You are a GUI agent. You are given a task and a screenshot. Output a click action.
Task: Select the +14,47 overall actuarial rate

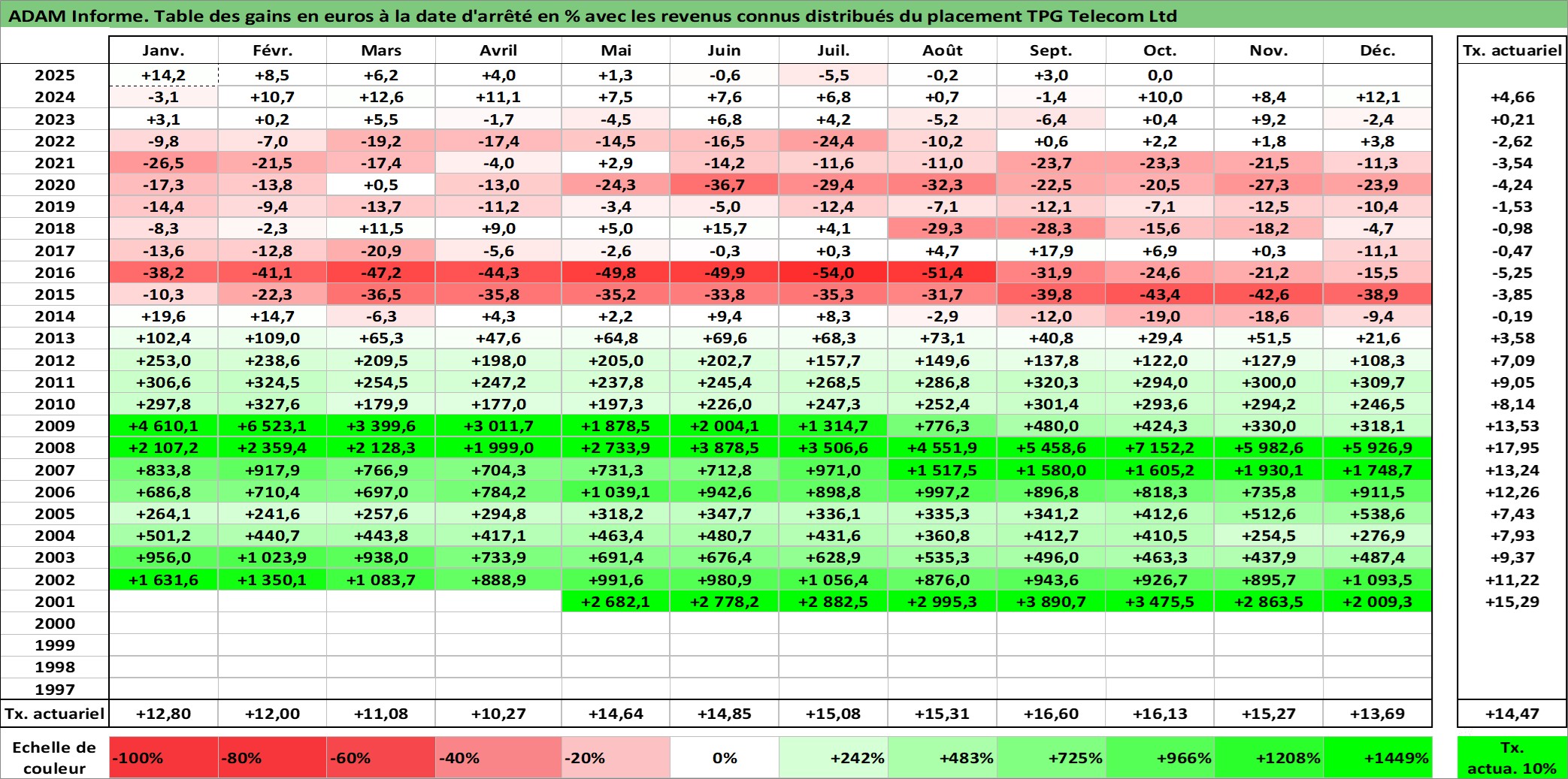tap(1512, 714)
